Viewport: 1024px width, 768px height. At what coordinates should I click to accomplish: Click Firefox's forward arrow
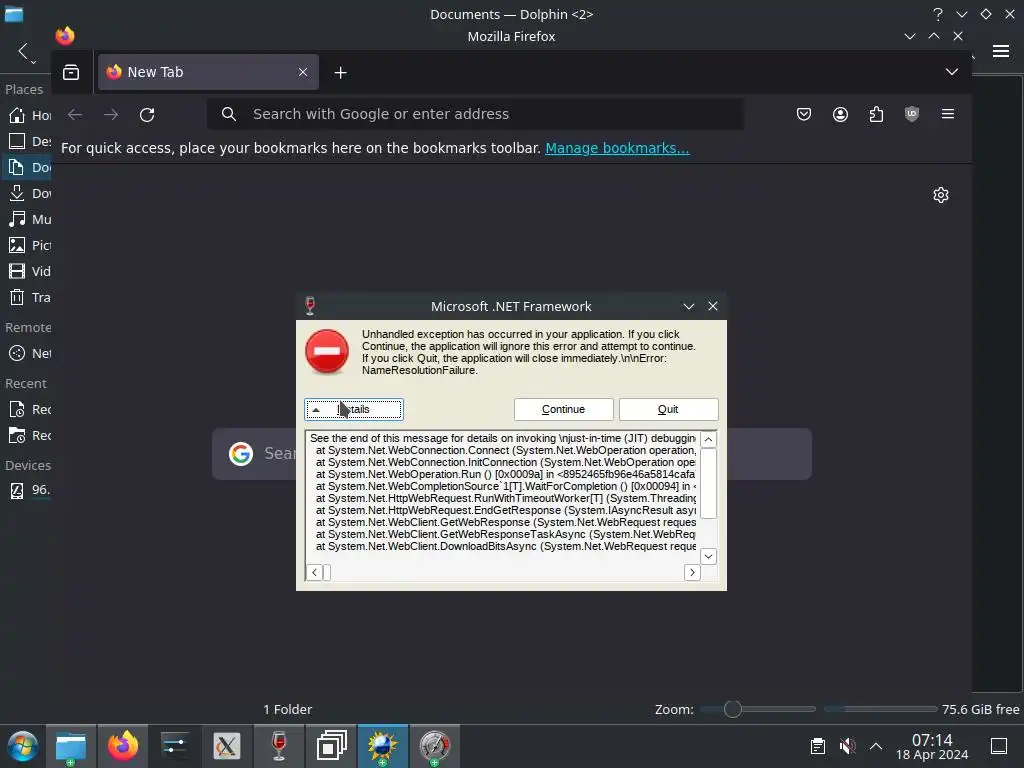point(111,115)
